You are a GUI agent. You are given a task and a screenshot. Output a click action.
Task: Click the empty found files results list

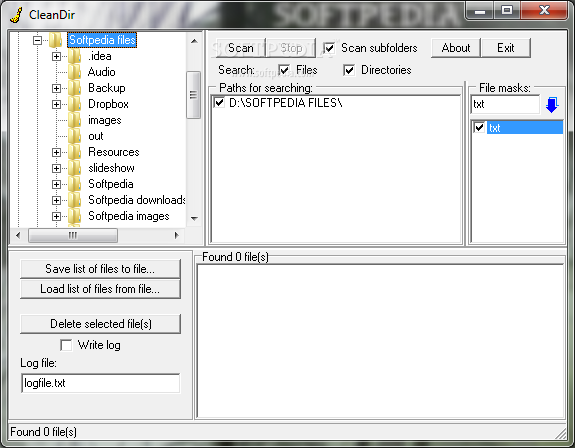pyautogui.click(x=380, y=341)
